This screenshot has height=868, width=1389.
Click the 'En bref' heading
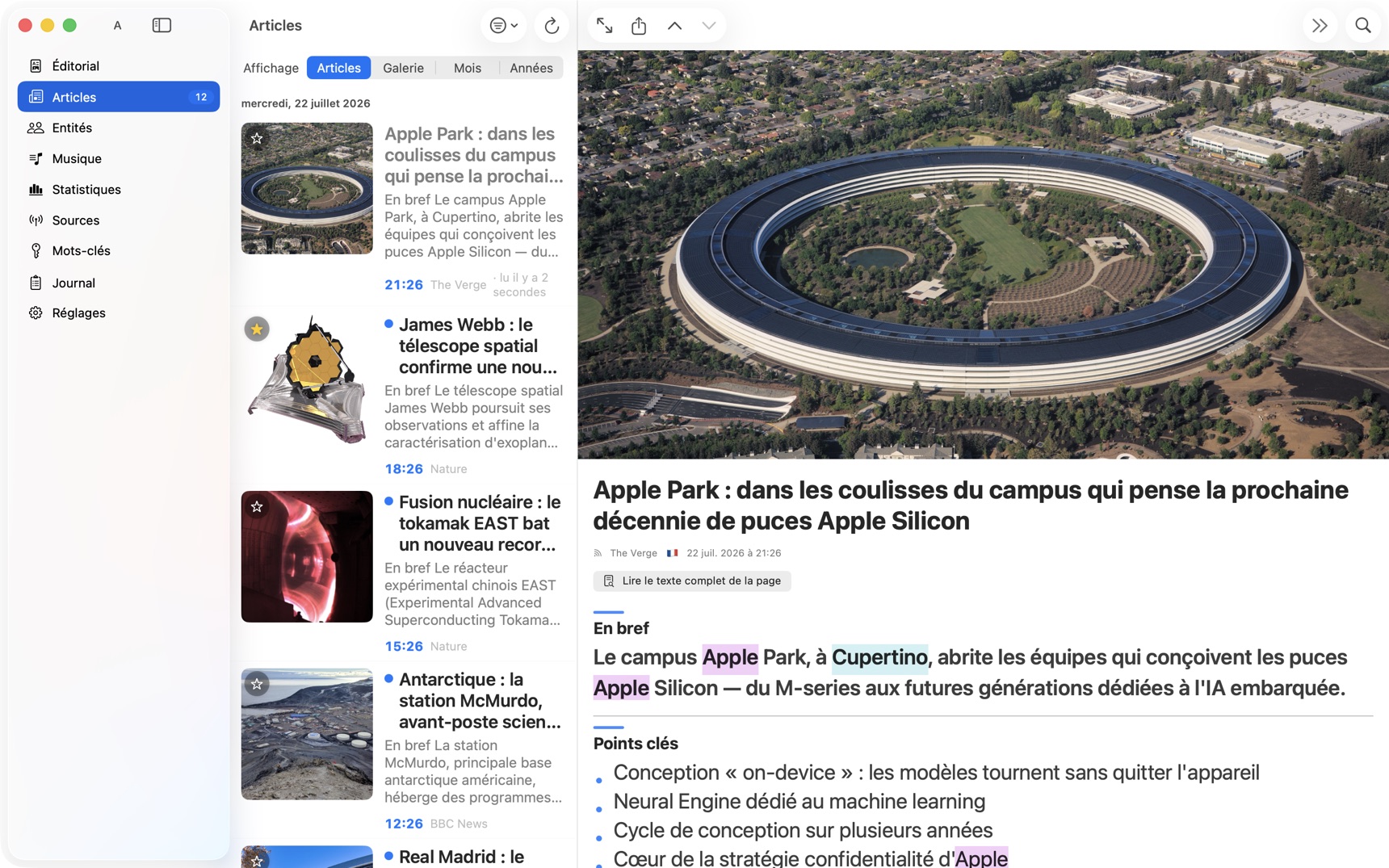pyautogui.click(x=621, y=628)
